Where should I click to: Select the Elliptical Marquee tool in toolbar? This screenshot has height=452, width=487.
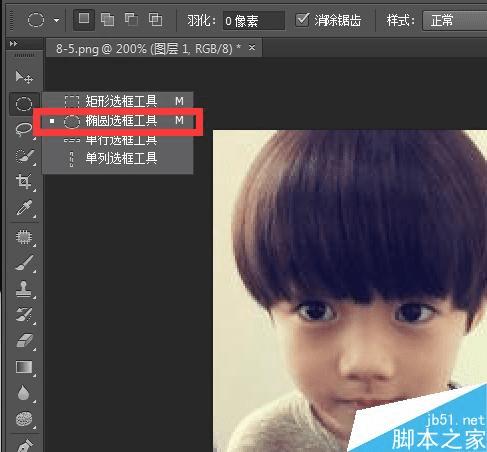pyautogui.click(x=24, y=104)
